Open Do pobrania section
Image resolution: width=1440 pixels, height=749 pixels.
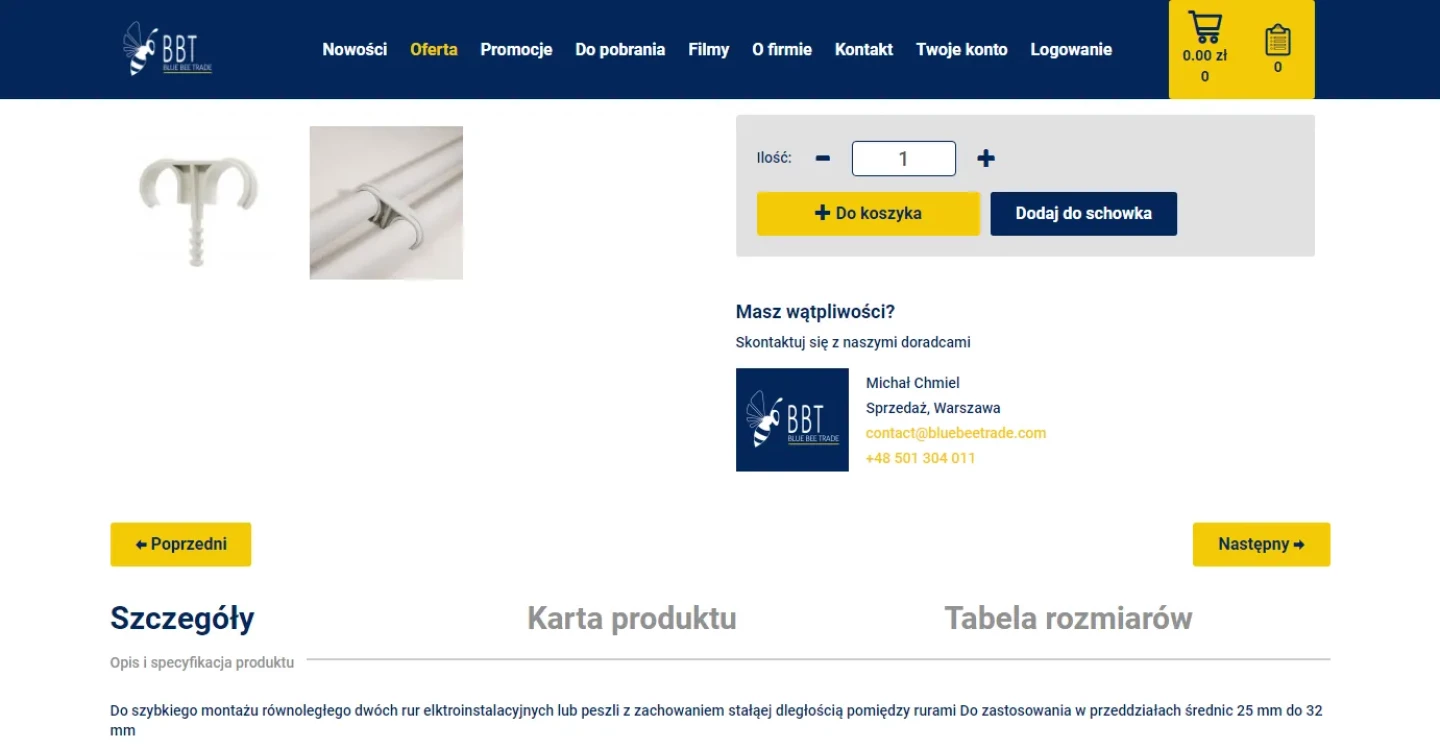[620, 49]
